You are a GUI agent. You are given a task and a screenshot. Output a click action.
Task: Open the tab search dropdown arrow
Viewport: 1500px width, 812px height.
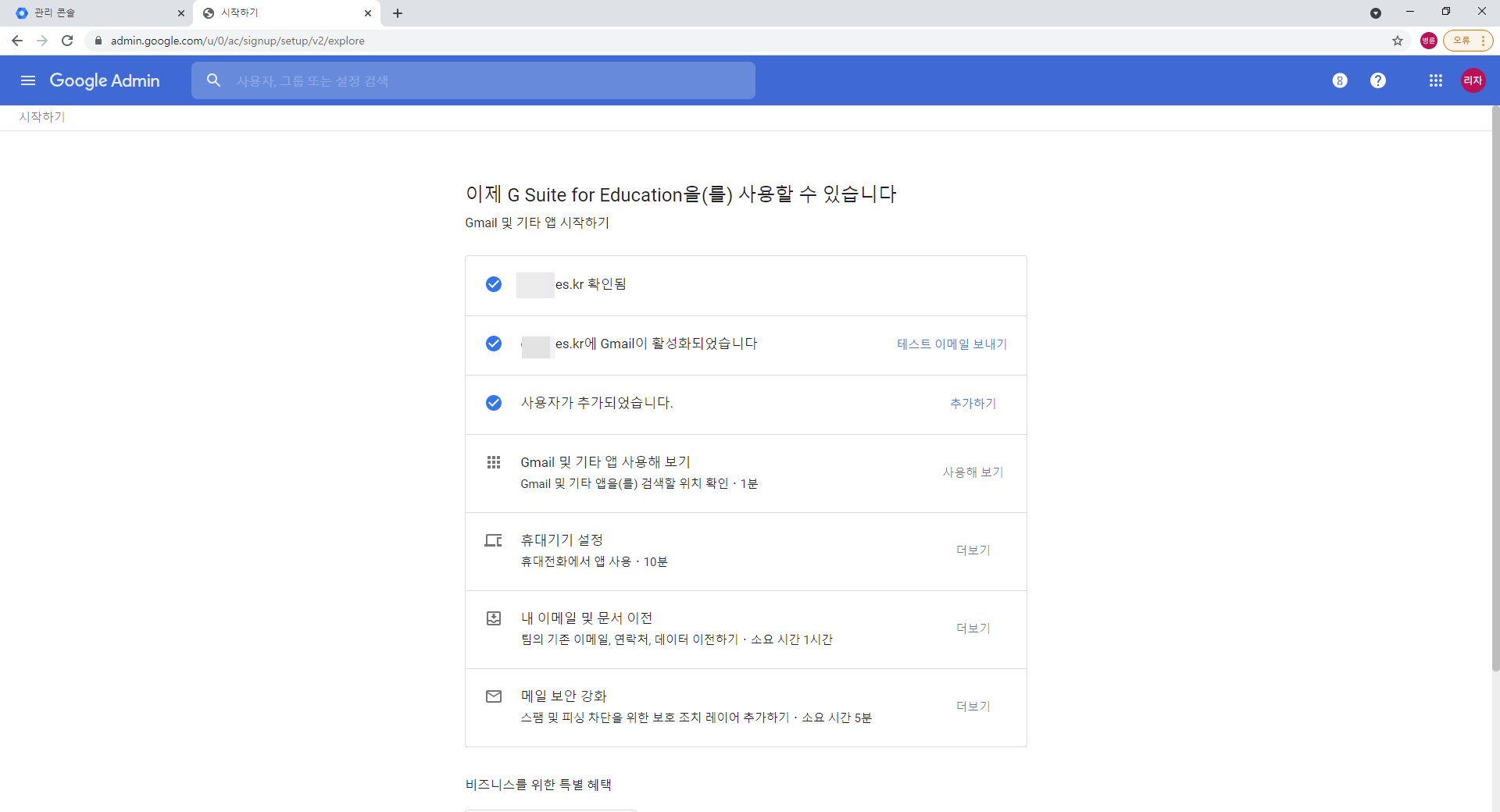(x=1376, y=13)
